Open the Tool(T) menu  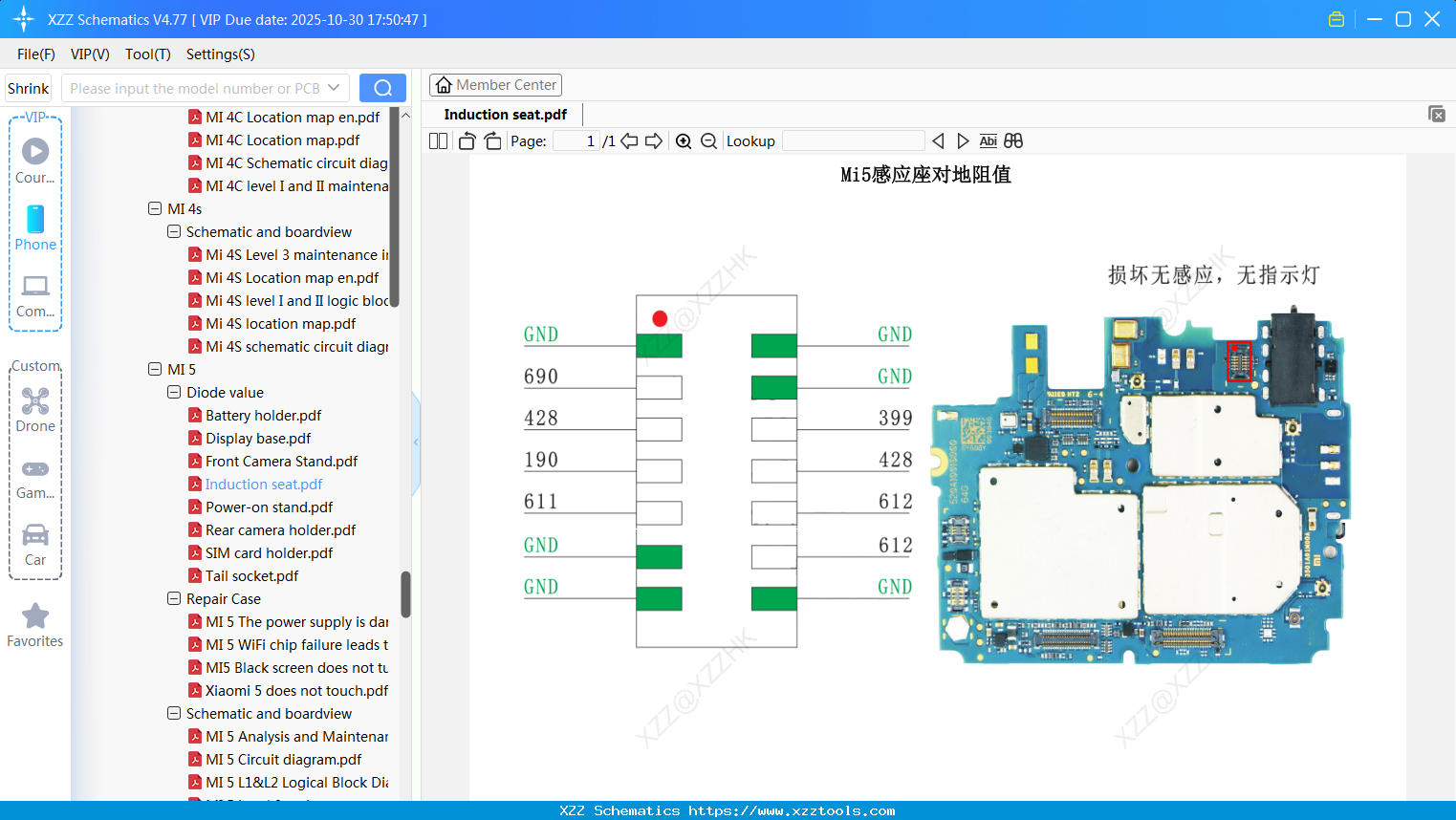point(147,54)
